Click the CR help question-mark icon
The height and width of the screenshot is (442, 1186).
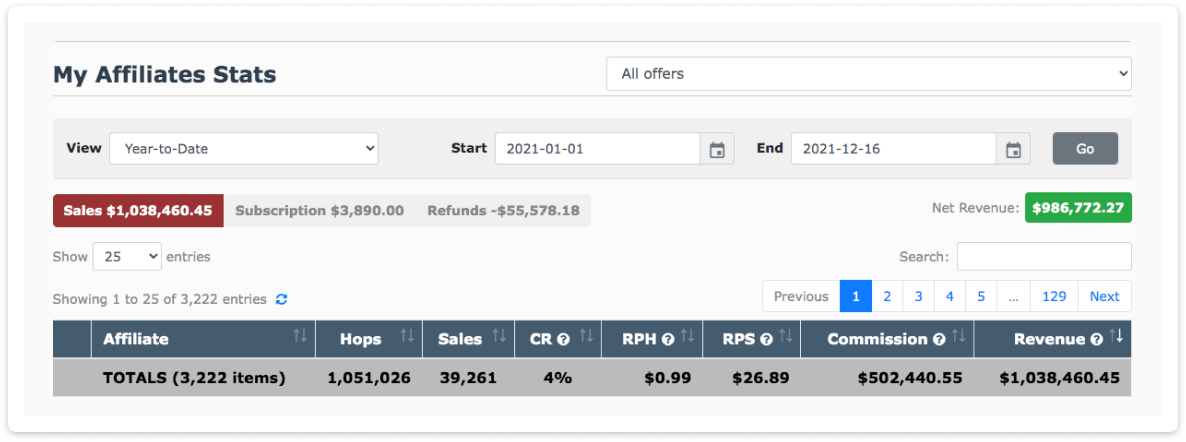point(563,340)
